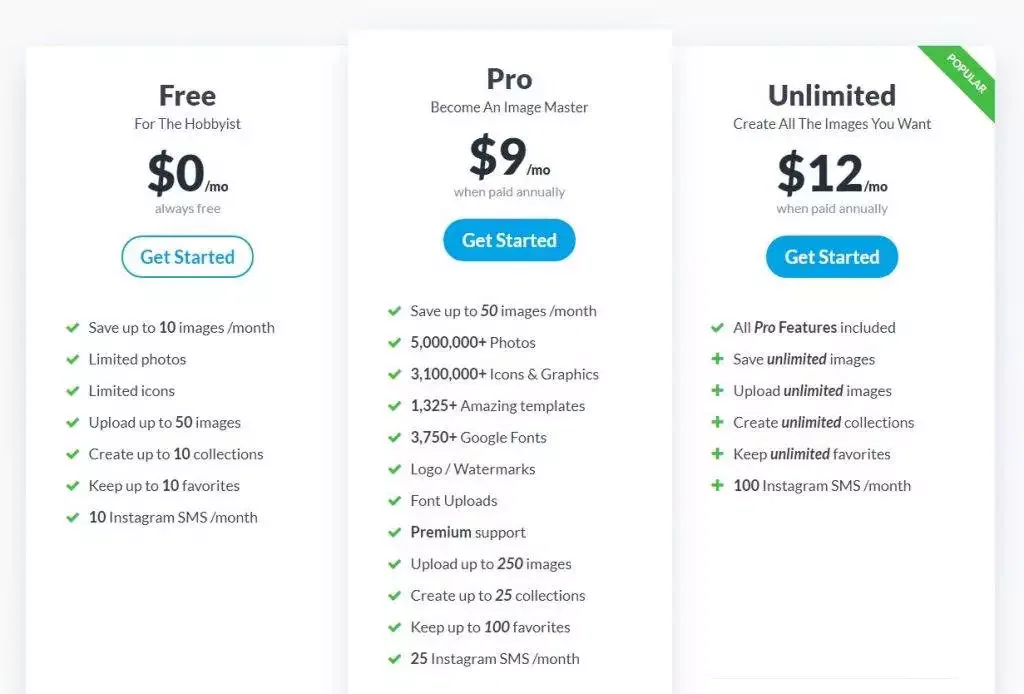Select the Free plan heading

click(187, 95)
